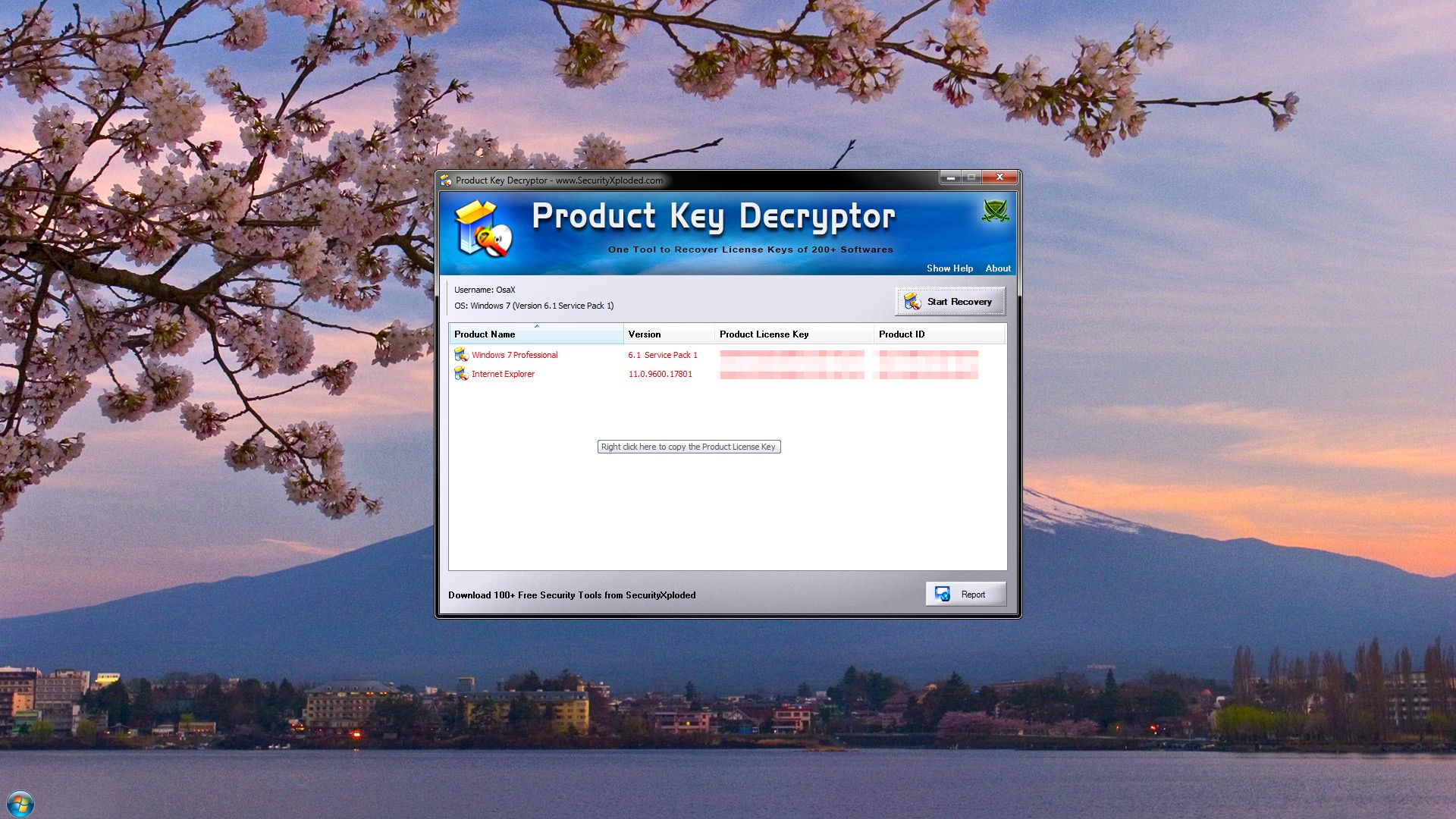1456x819 pixels.
Task: Click the Windows 7 Professional product icon
Action: coord(461,354)
